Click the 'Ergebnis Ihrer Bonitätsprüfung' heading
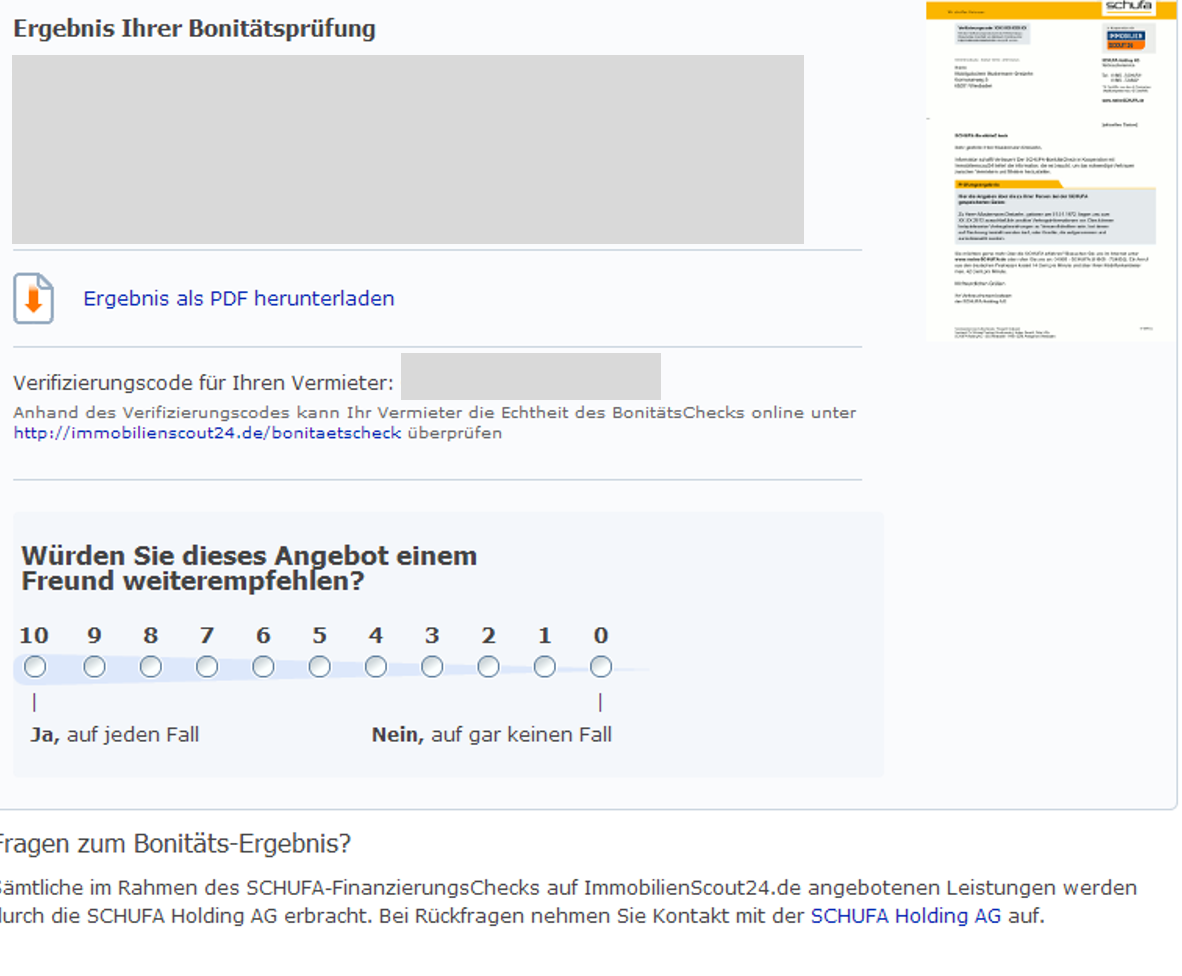This screenshot has height=976, width=1182. coord(194,29)
